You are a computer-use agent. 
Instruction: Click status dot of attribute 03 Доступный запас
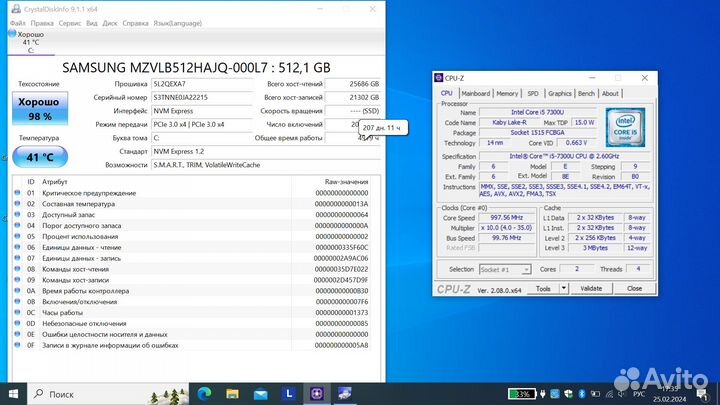[x=17, y=214]
